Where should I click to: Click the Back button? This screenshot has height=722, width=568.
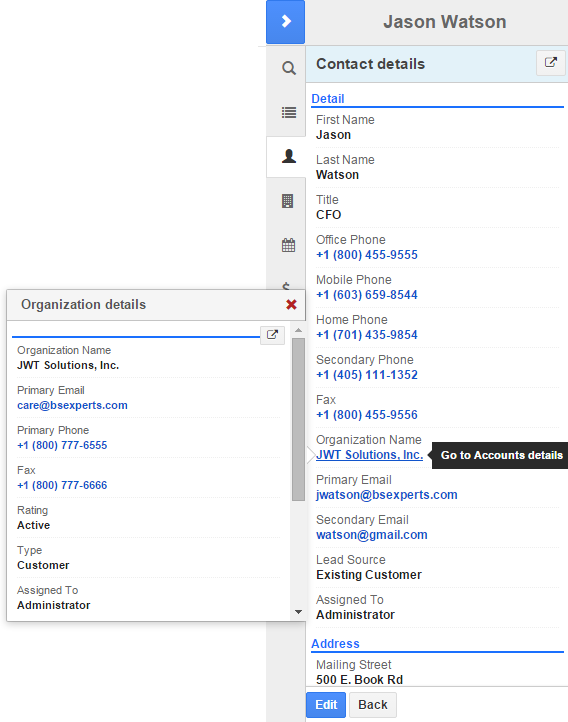coord(372,705)
